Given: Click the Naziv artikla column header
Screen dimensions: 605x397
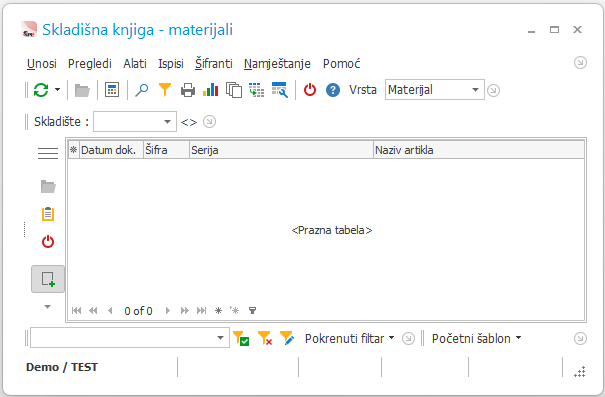Looking at the screenshot, I should point(478,150).
